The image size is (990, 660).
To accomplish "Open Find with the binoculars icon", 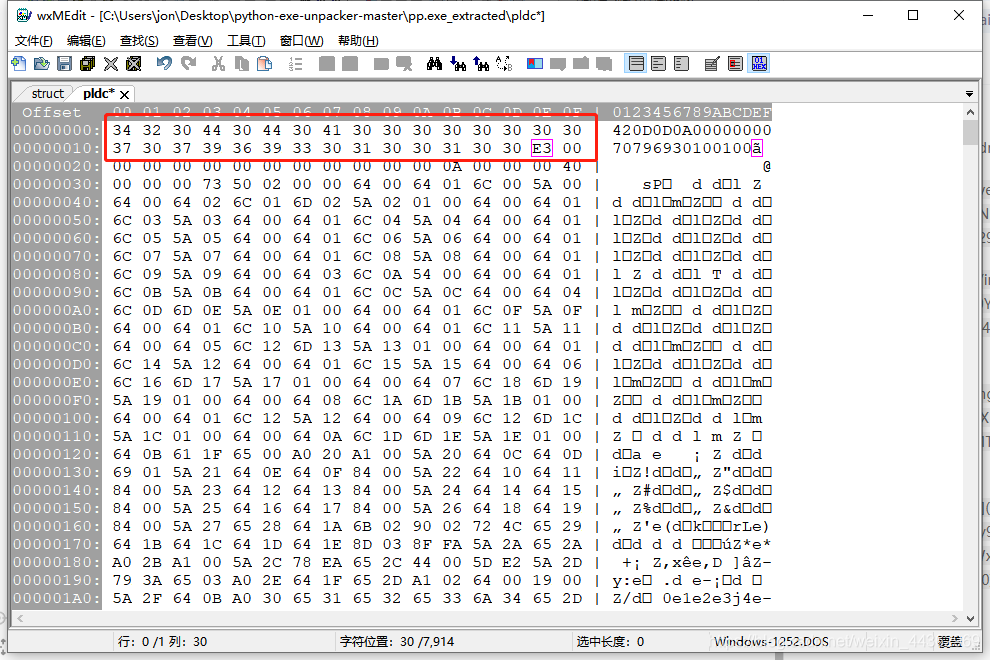I will point(434,64).
